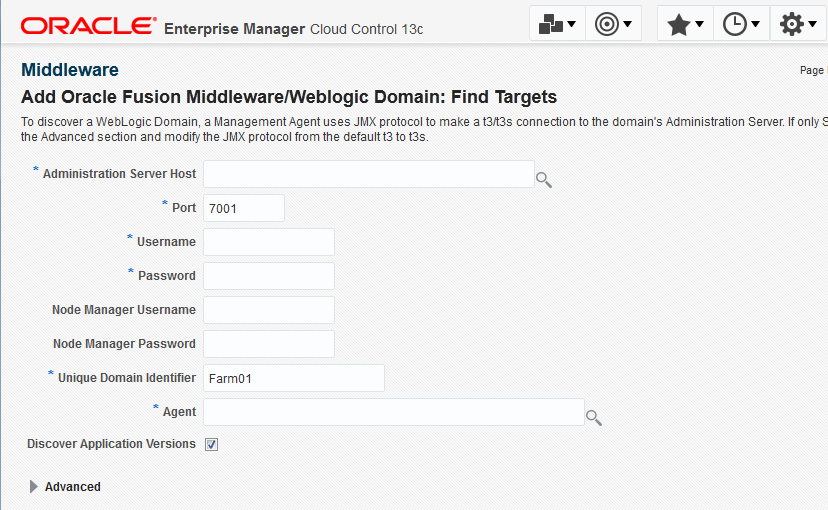Screen dimensions: 828x510
Task: Open the History clock menu
Action: (x=741, y=24)
